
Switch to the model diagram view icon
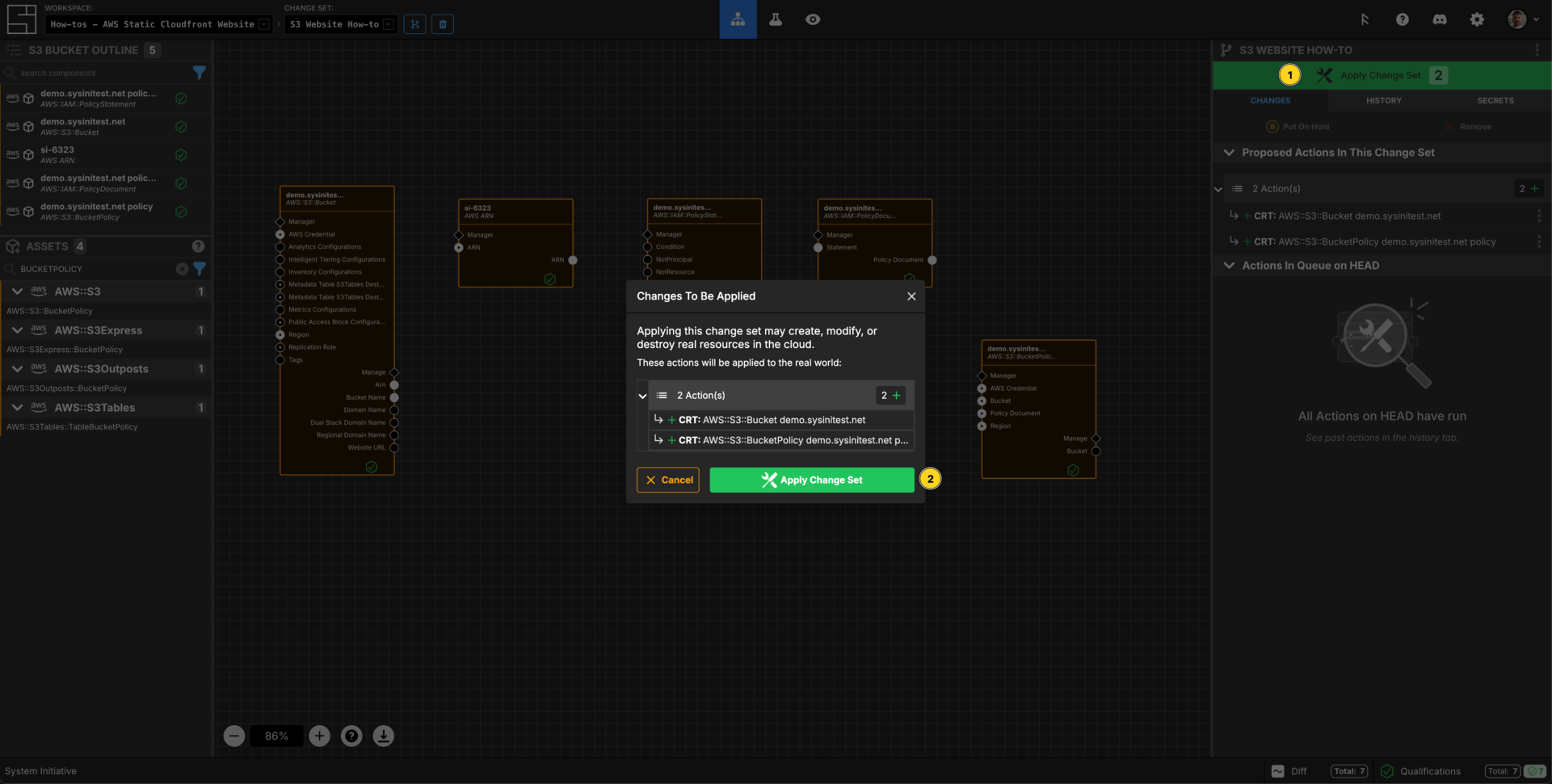[738, 19]
